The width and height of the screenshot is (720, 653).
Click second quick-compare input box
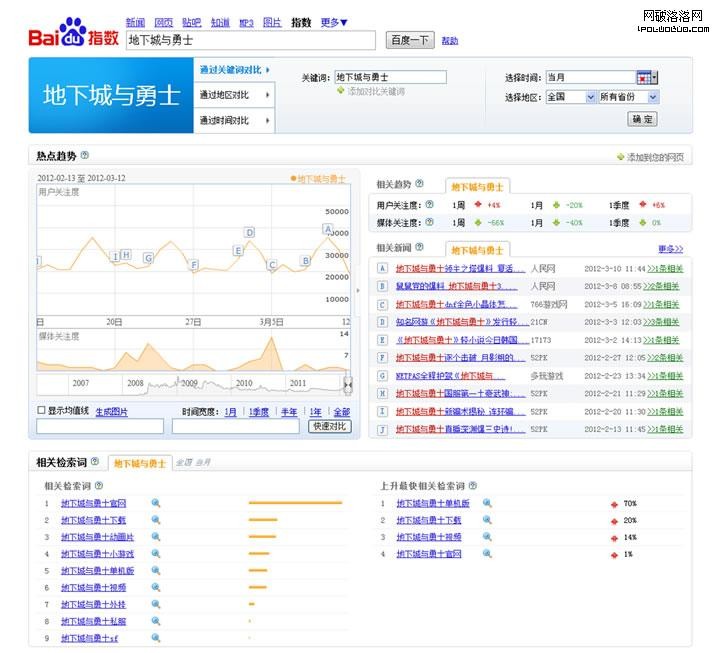pyautogui.click(x=236, y=427)
